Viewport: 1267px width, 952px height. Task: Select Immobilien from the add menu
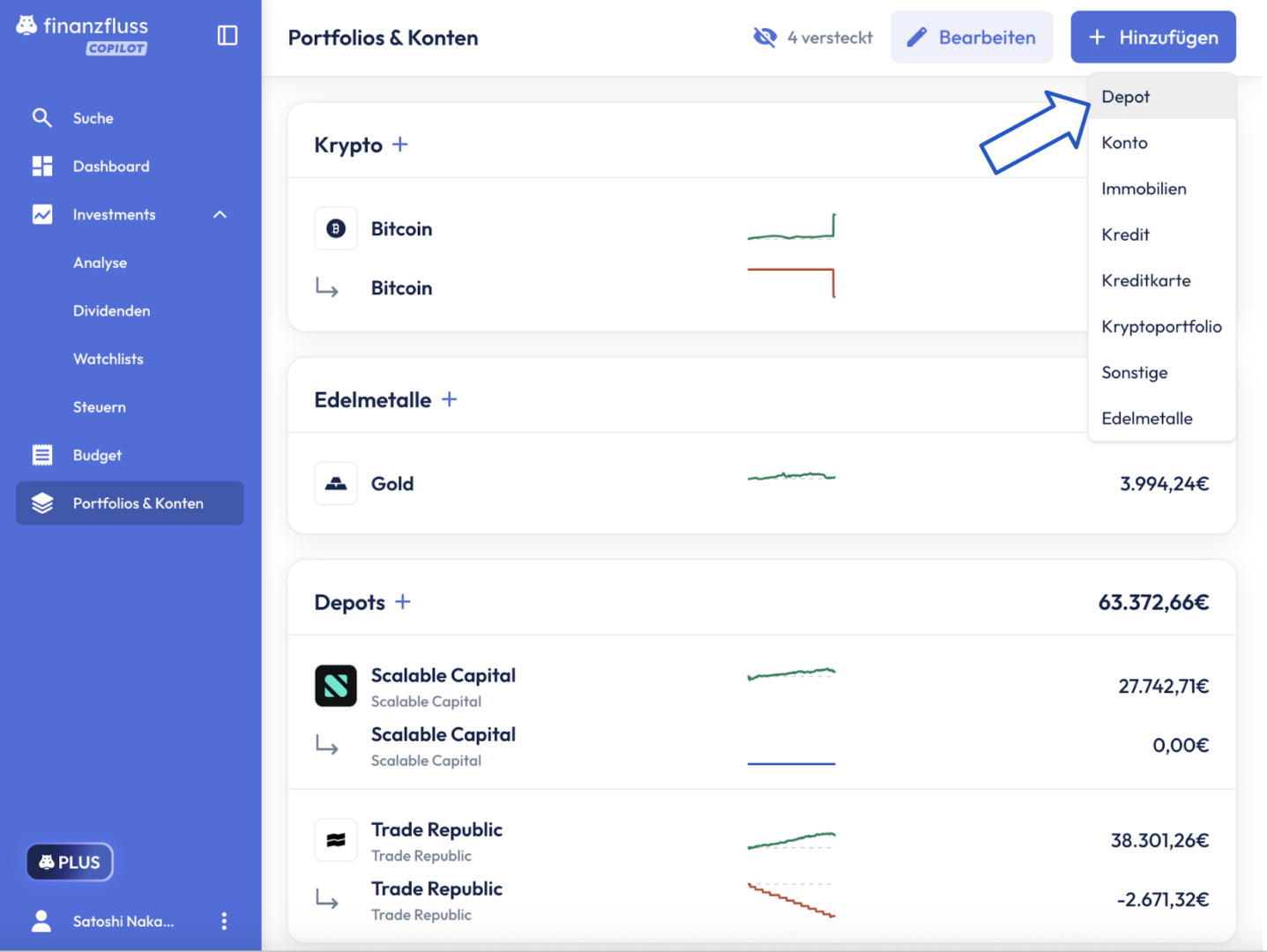point(1144,189)
